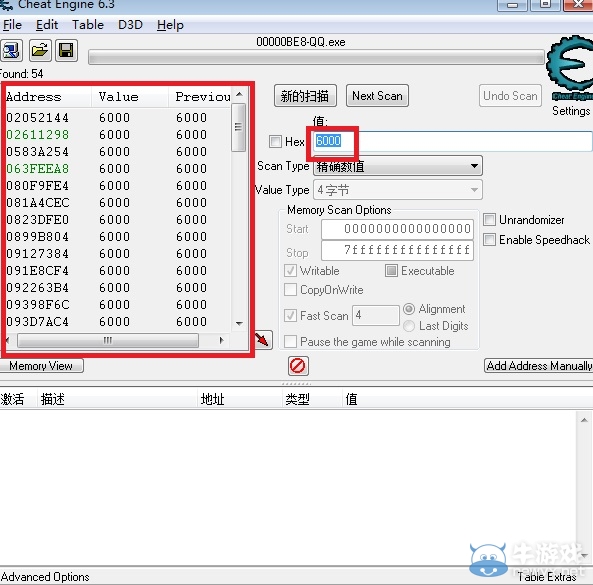Viewport: 593px width, 585px height.
Task: Click Add Address Manually button
Action: click(539, 366)
